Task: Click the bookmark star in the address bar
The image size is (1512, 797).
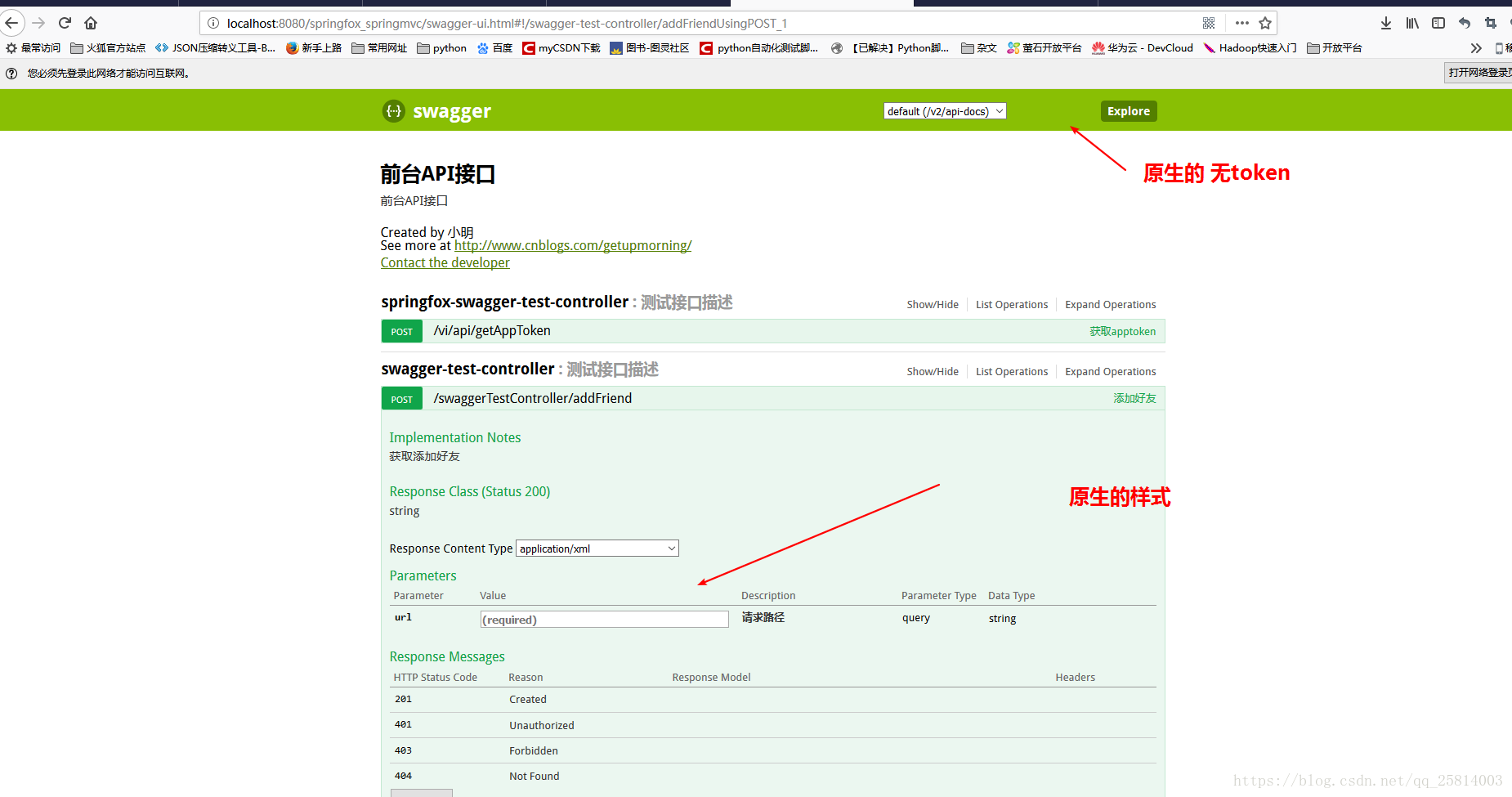Action: [1264, 23]
